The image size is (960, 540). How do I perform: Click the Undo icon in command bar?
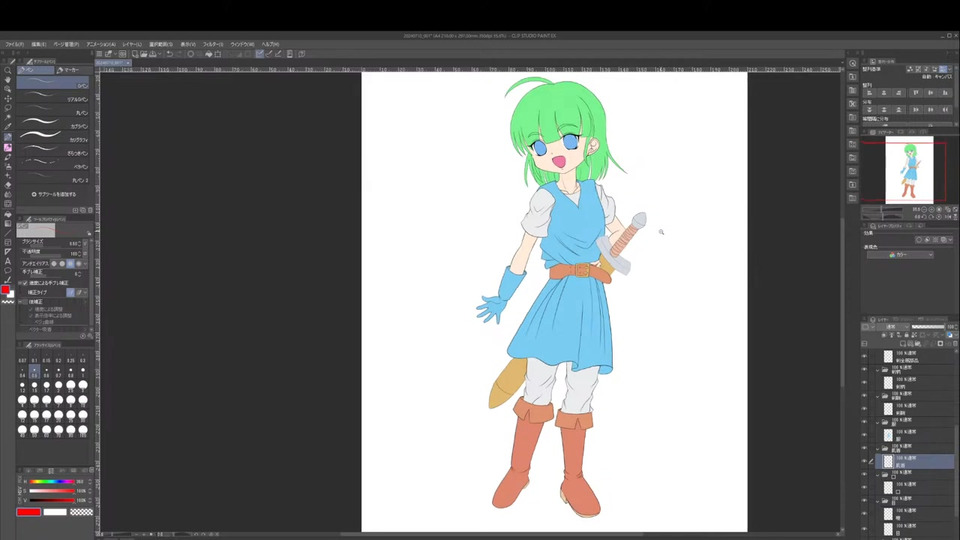click(x=170, y=54)
